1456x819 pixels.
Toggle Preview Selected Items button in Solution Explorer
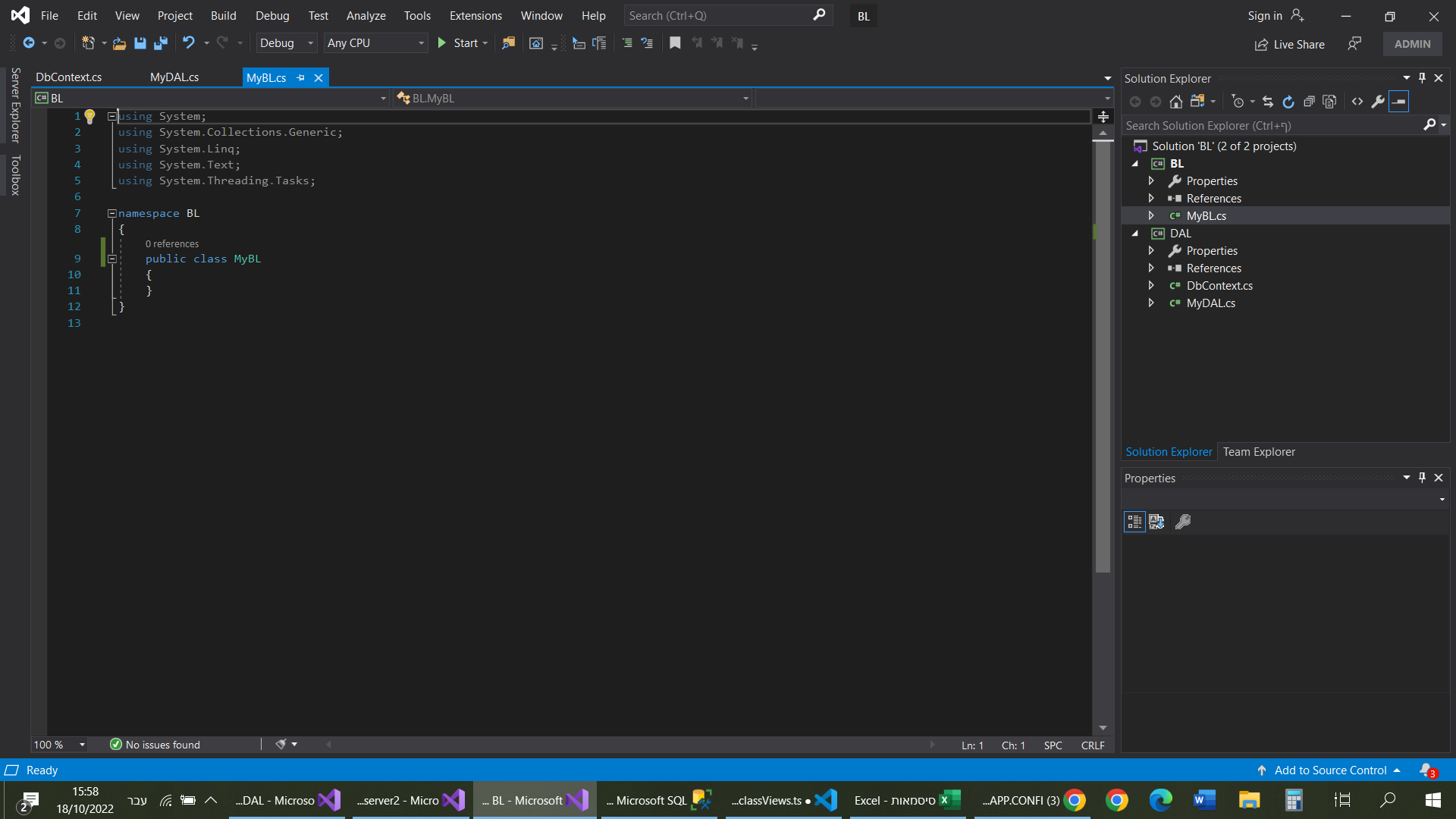(x=1399, y=102)
